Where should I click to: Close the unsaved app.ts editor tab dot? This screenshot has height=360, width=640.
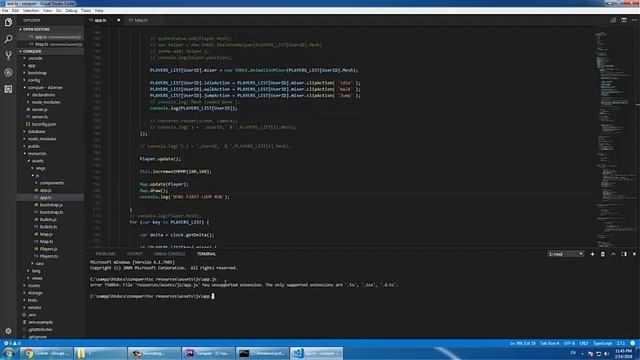[118, 20]
